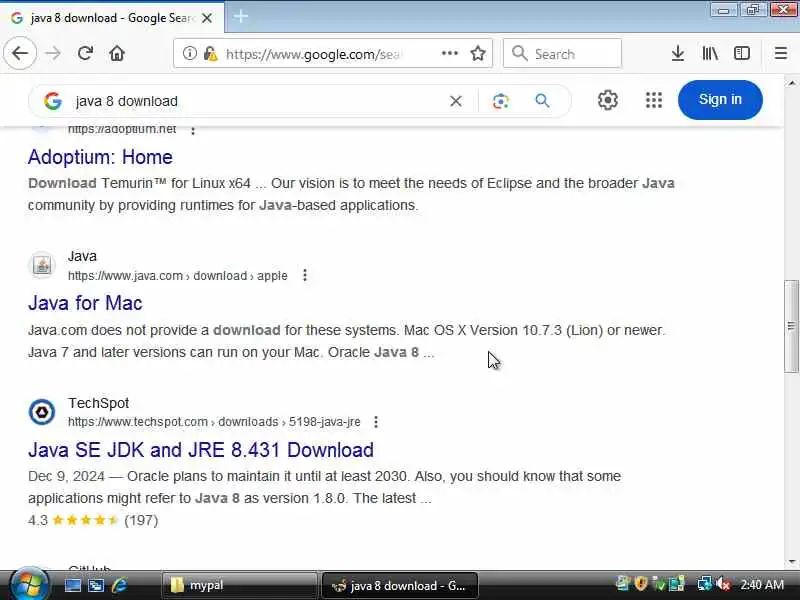Open the Firefox hamburger menu

[781, 53]
